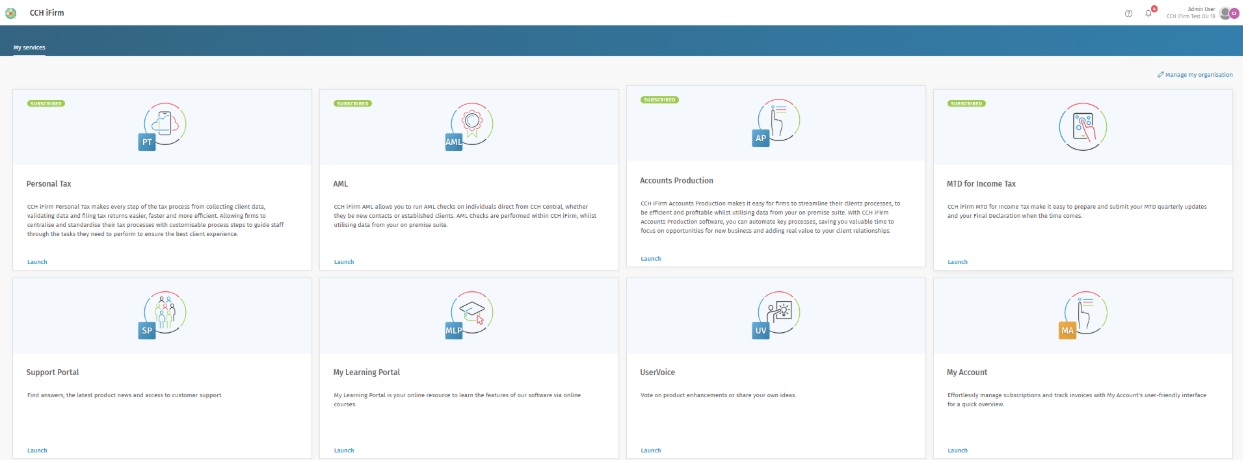The height and width of the screenshot is (460, 1243).
Task: Click the Support Portal description text
Action: (125, 395)
